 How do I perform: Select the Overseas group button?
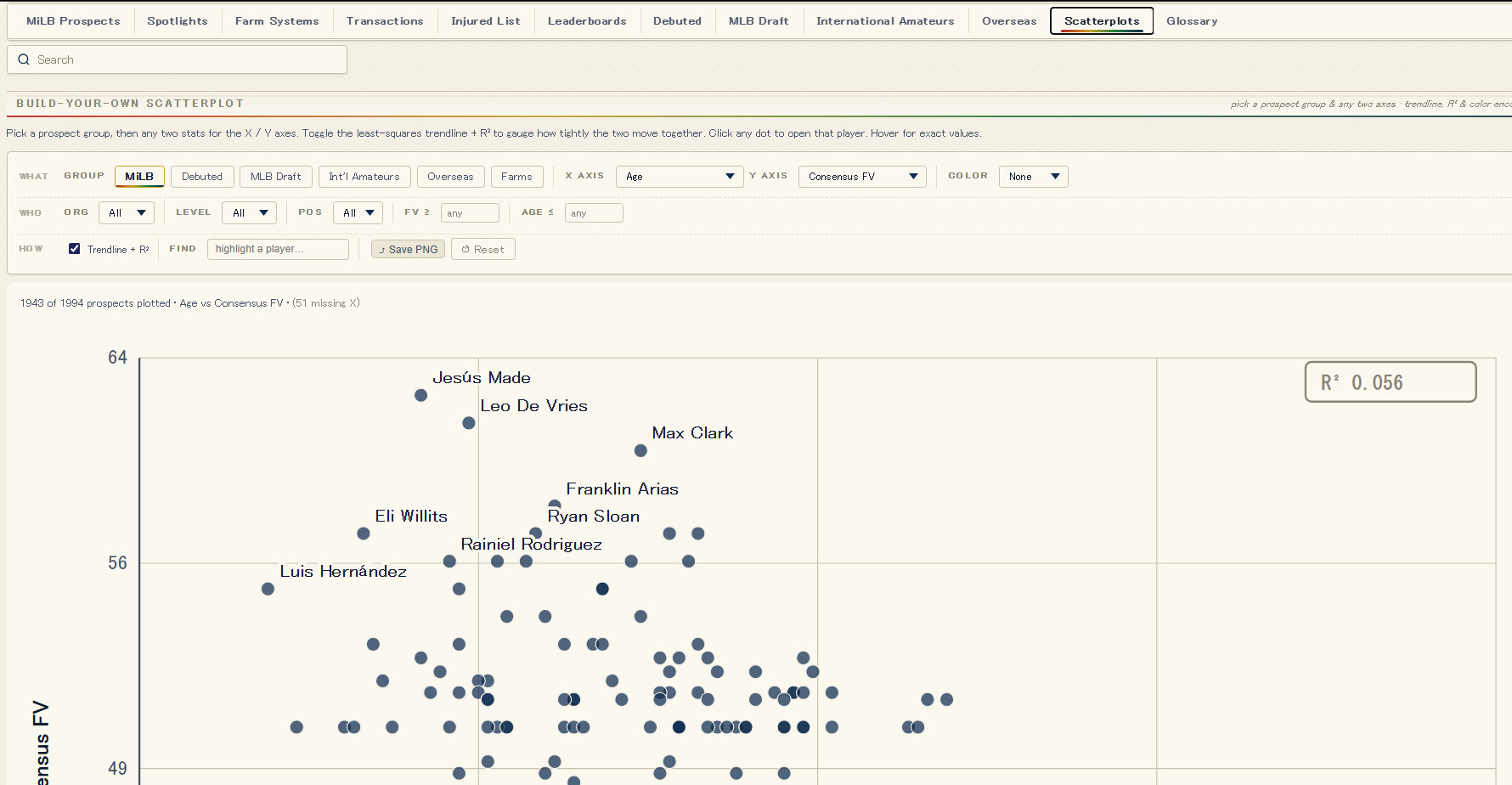[450, 177]
